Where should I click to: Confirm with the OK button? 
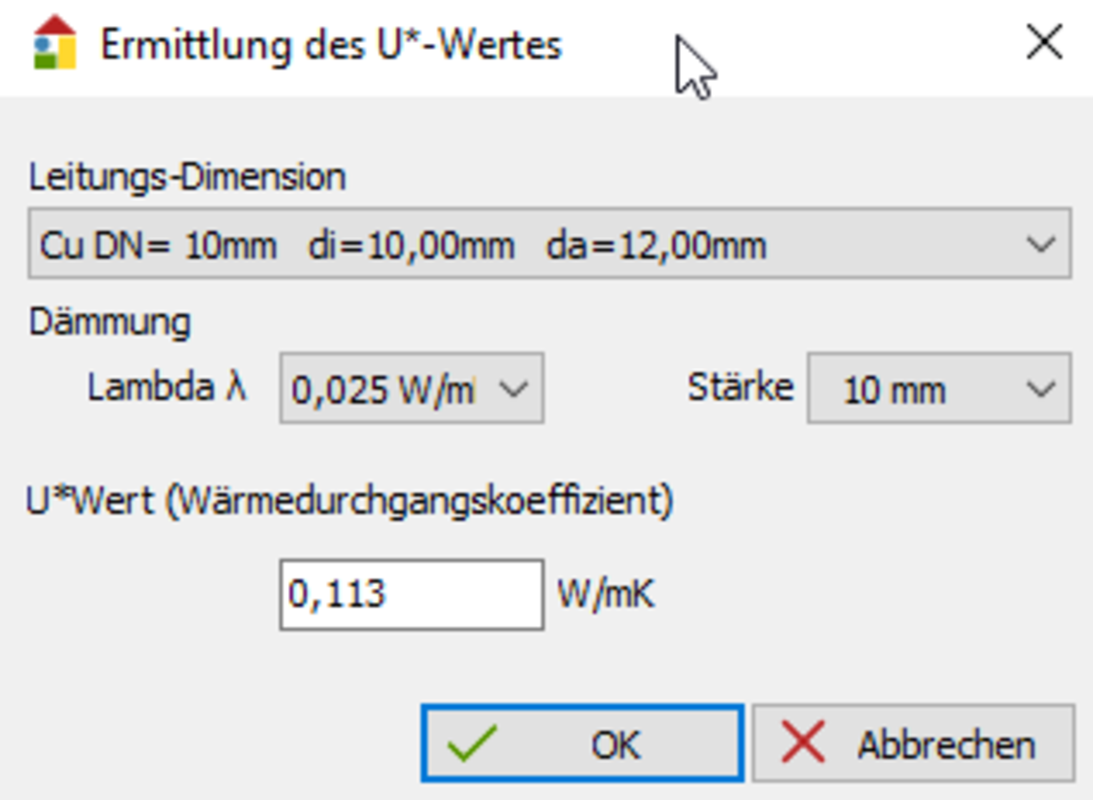(581, 744)
